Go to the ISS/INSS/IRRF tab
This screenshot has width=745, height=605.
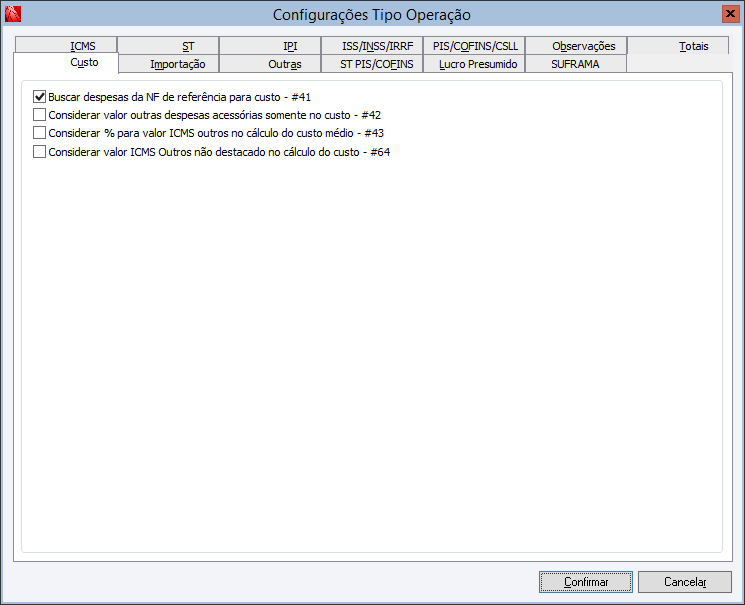[x=372, y=46]
